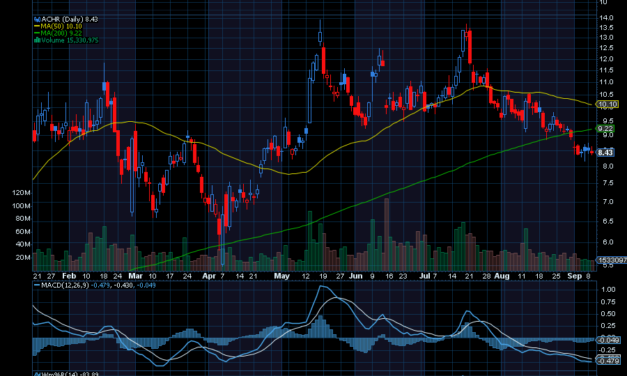
Task: Click the 7.5 price axis label
Action: (608, 183)
